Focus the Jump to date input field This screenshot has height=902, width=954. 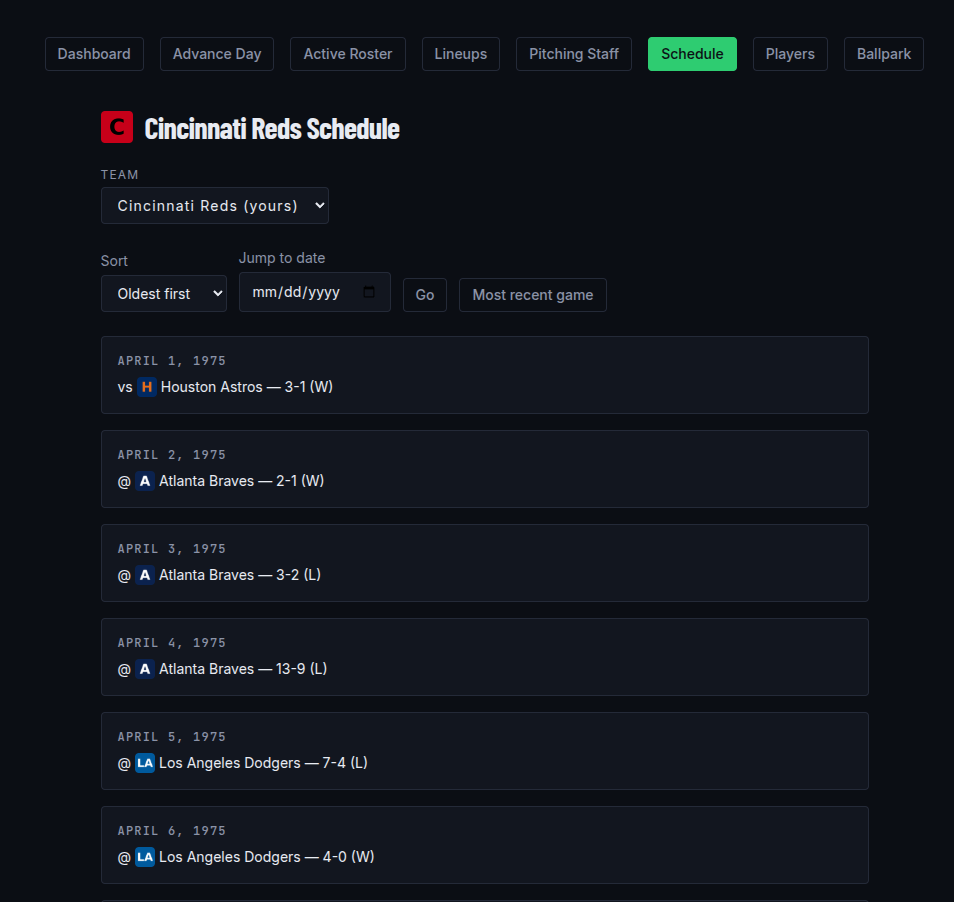tap(315, 292)
